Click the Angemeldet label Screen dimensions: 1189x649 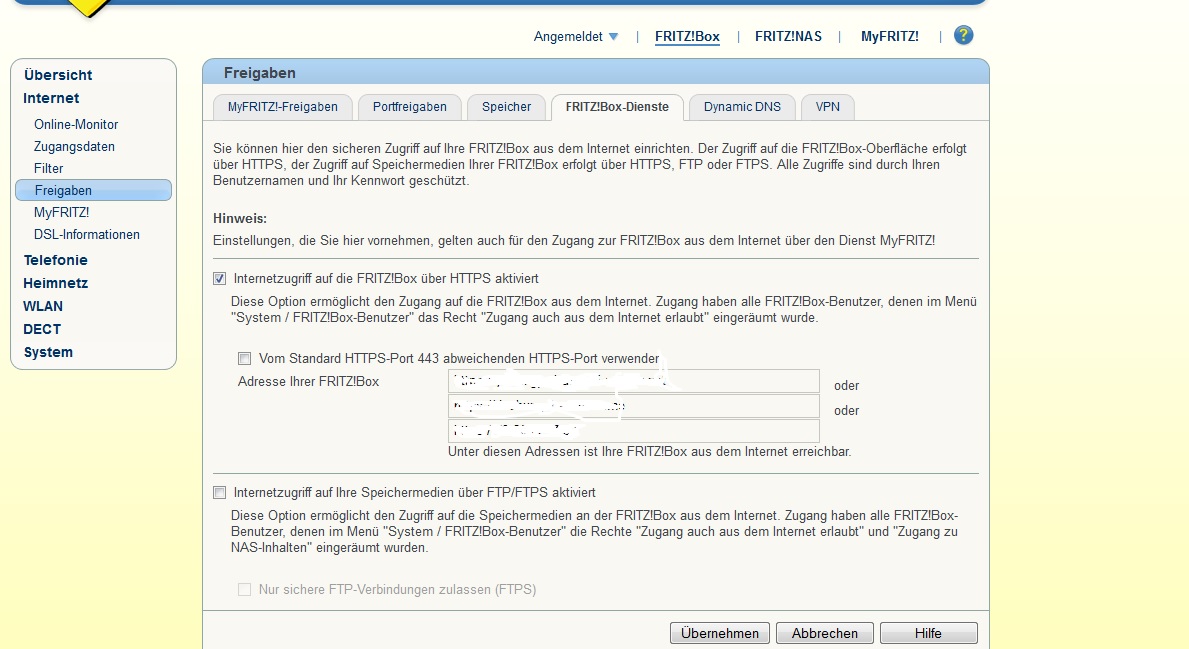click(568, 36)
